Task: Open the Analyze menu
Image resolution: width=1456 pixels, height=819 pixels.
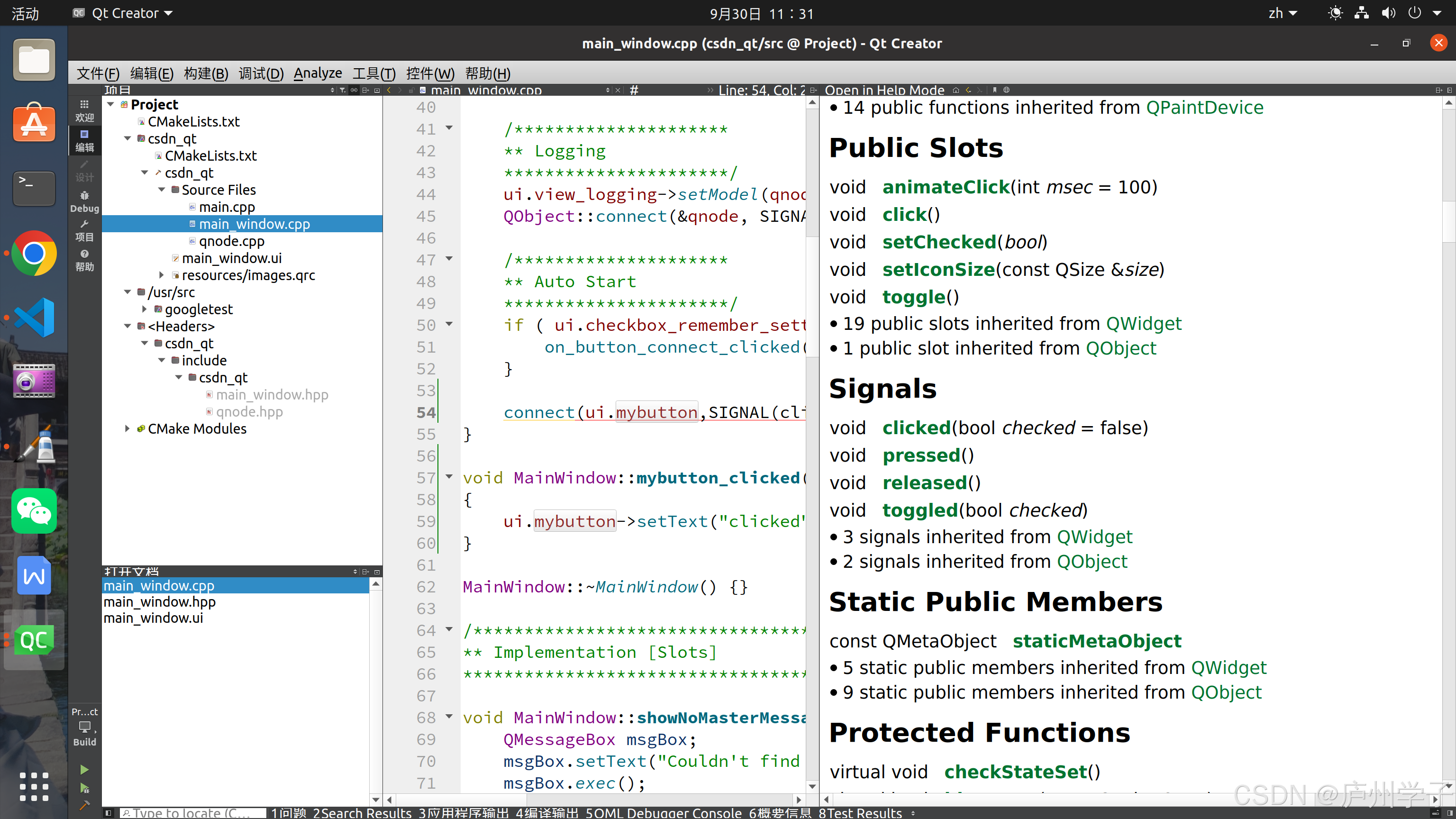Action: [x=318, y=73]
